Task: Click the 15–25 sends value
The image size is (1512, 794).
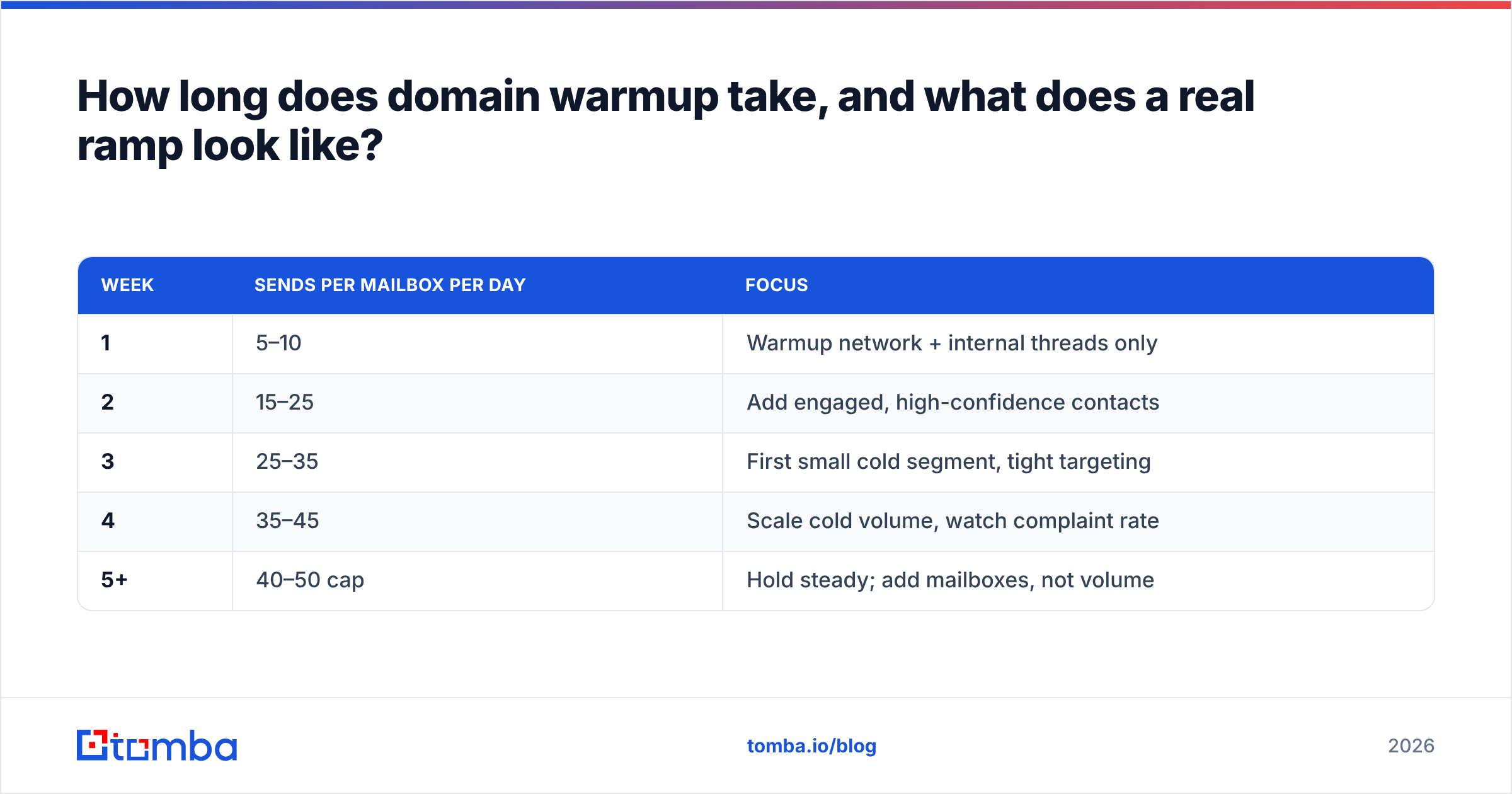Action: coord(284,402)
